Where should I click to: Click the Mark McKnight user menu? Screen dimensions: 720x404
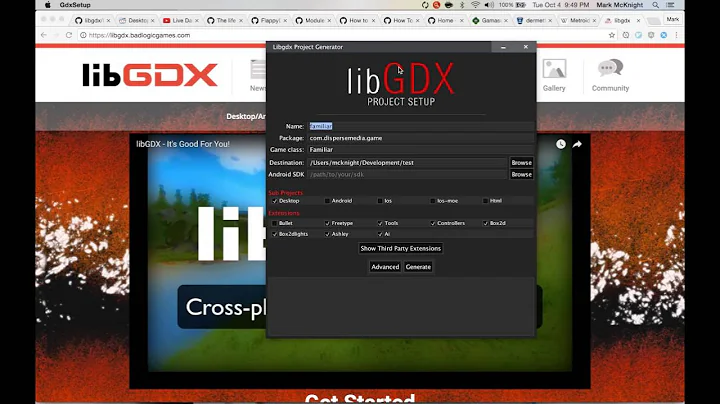(619, 5)
